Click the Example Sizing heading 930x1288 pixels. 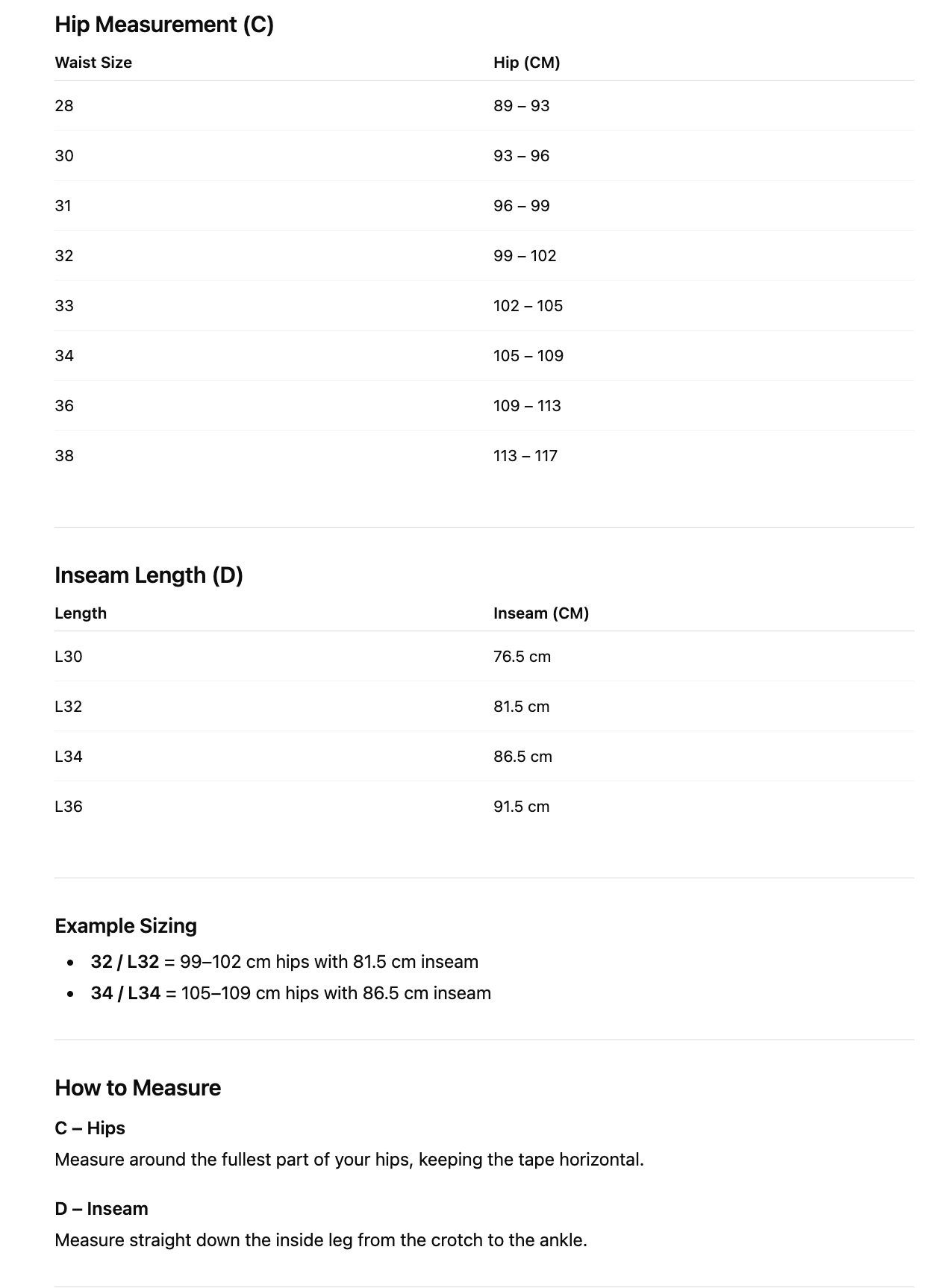coord(125,926)
